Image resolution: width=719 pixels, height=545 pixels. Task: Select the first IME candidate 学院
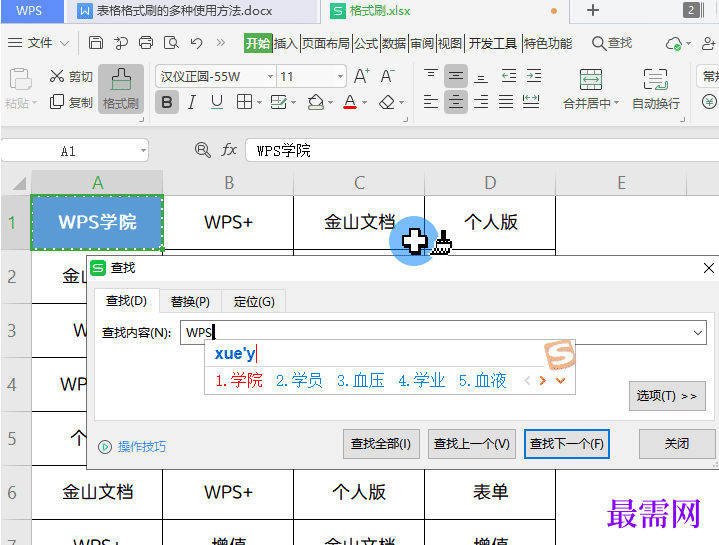click(240, 381)
